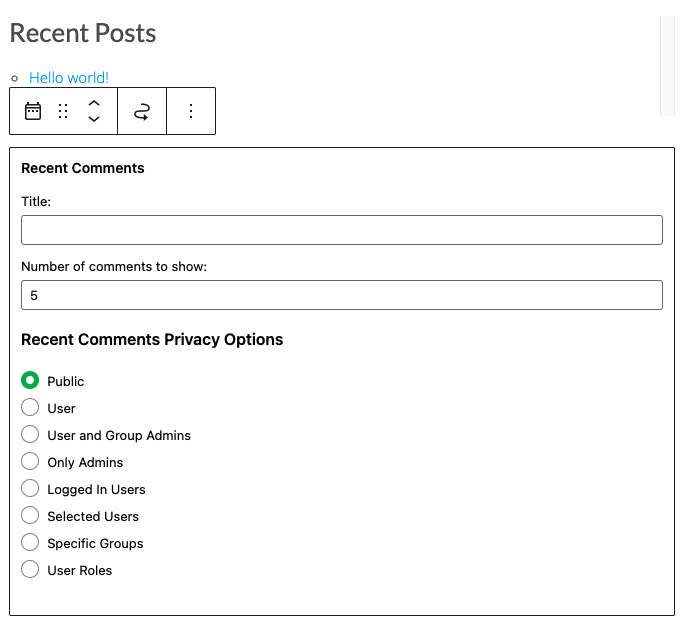Choose User and Group Admins option
Viewport: 687px width, 635px height.
pyautogui.click(x=30, y=435)
